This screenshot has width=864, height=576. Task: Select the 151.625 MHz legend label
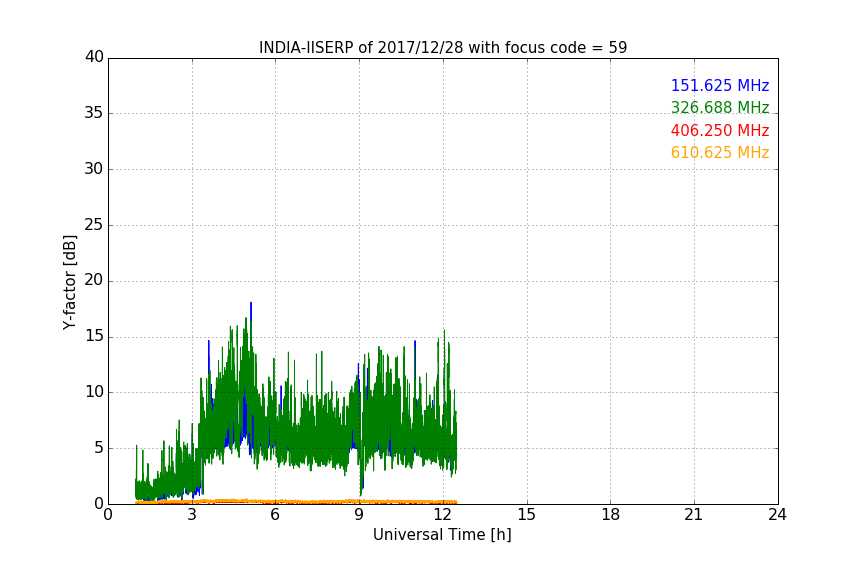coord(720,85)
